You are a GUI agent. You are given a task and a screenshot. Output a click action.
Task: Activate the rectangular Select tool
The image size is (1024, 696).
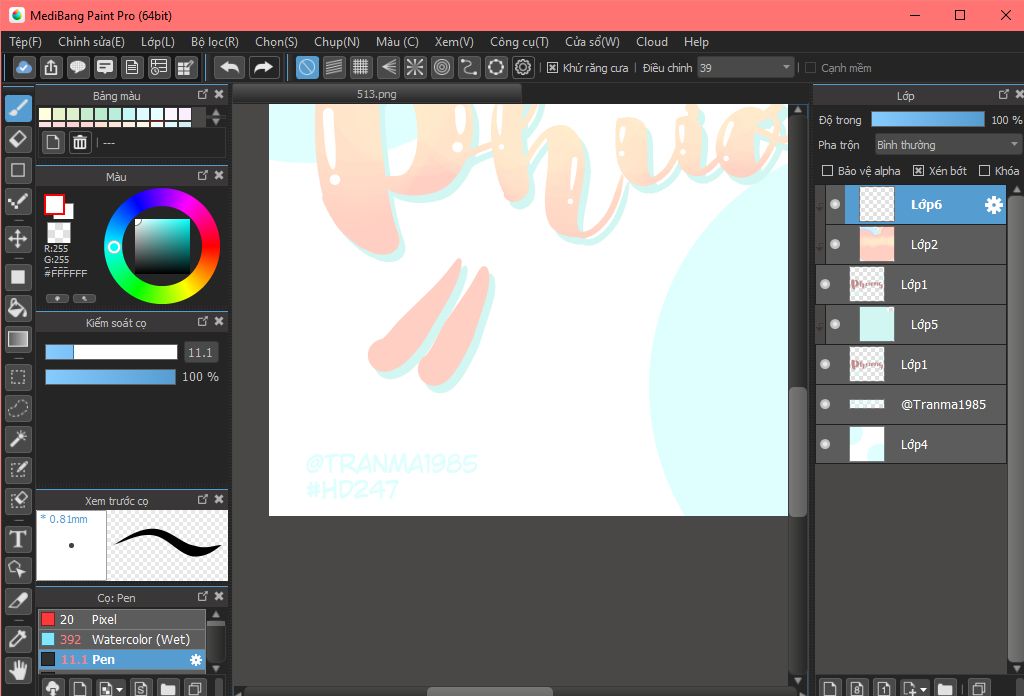[18, 377]
